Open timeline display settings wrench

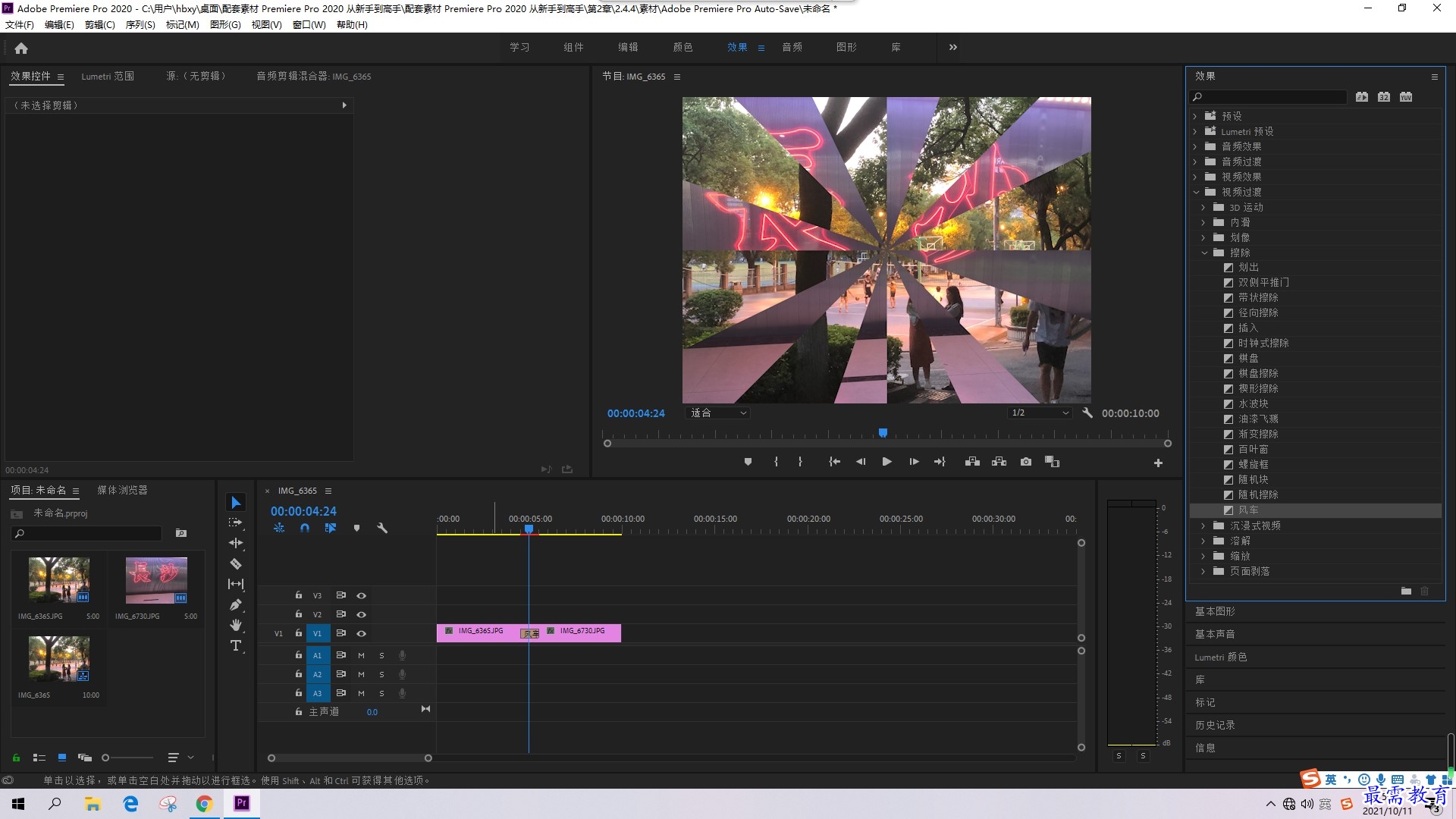[x=382, y=528]
